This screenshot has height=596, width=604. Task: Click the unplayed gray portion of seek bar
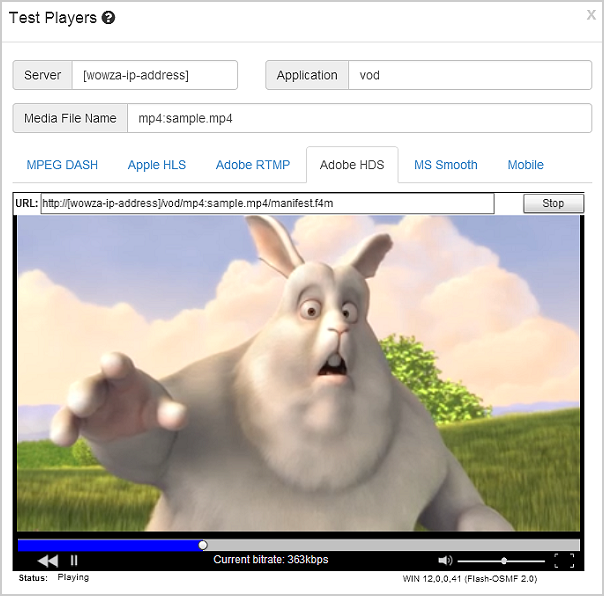[393, 545]
